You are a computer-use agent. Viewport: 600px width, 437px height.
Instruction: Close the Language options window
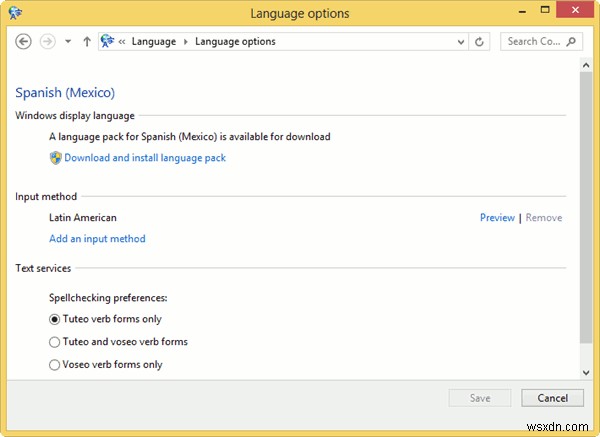coord(575,10)
